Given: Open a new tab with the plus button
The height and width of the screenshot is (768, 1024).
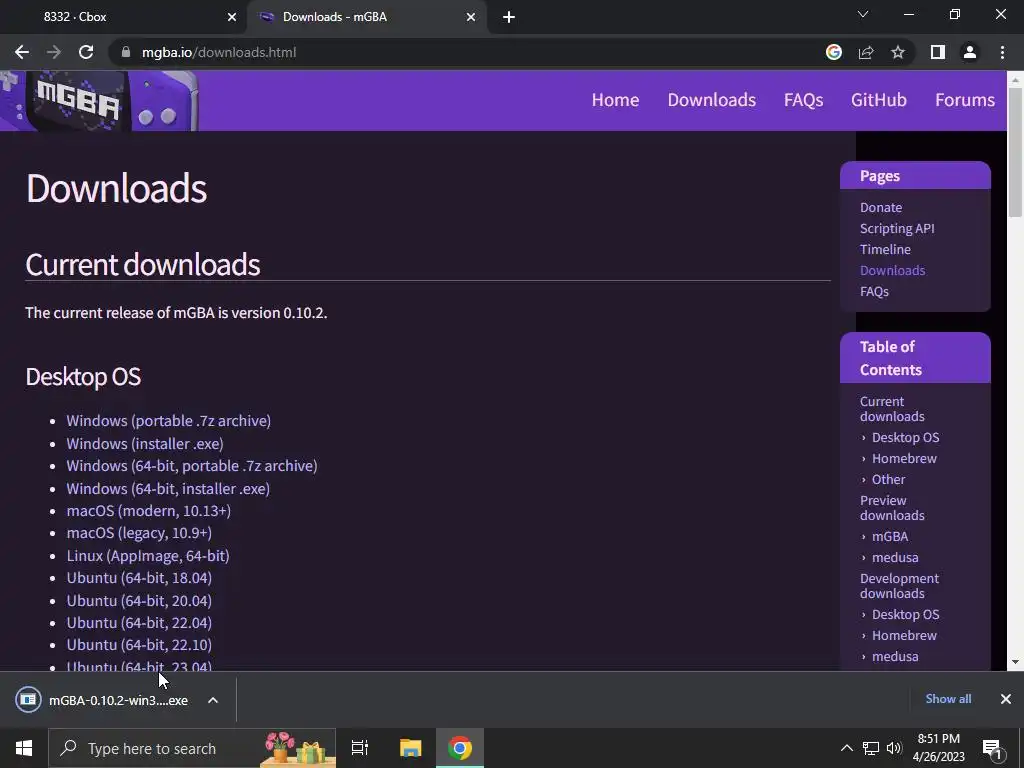Looking at the screenshot, I should coord(509,17).
